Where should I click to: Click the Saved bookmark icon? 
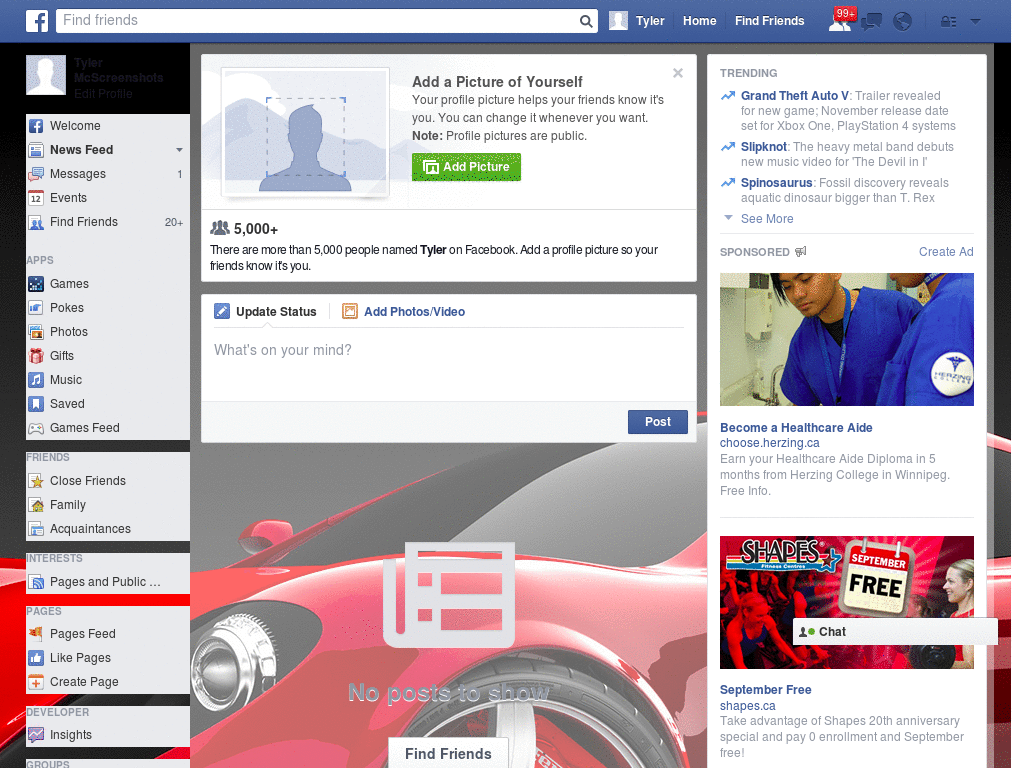click(36, 404)
